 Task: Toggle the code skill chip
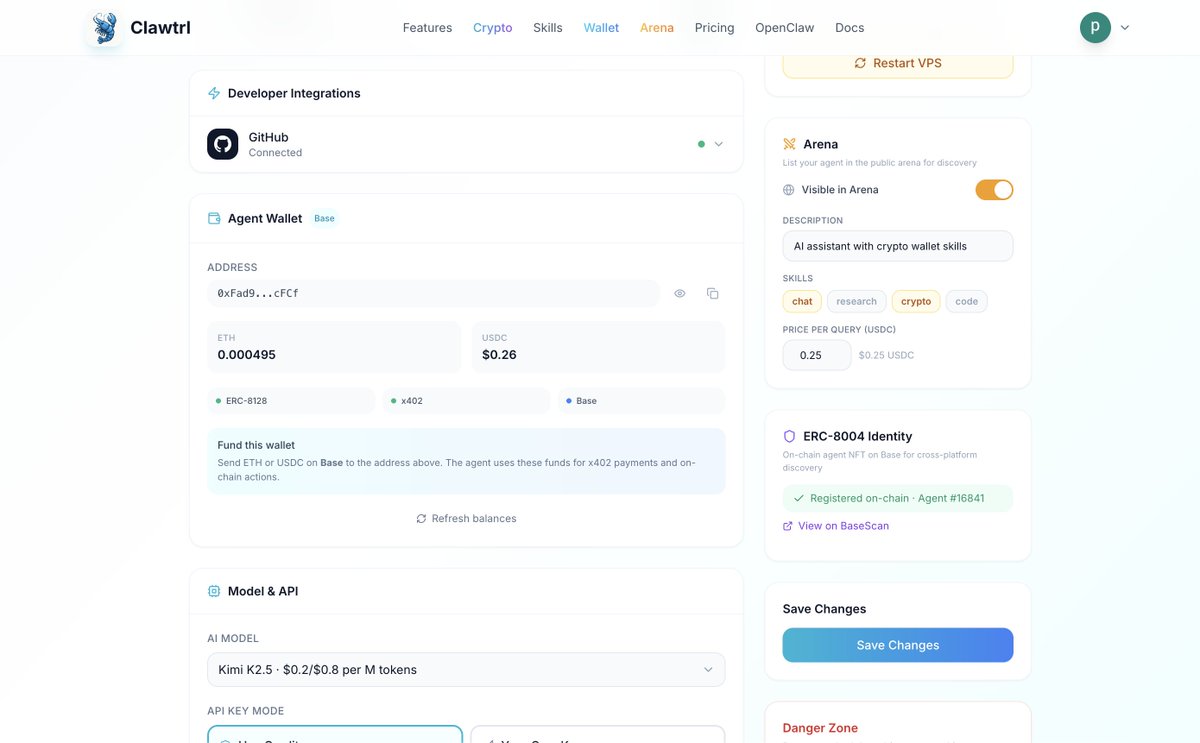966,301
